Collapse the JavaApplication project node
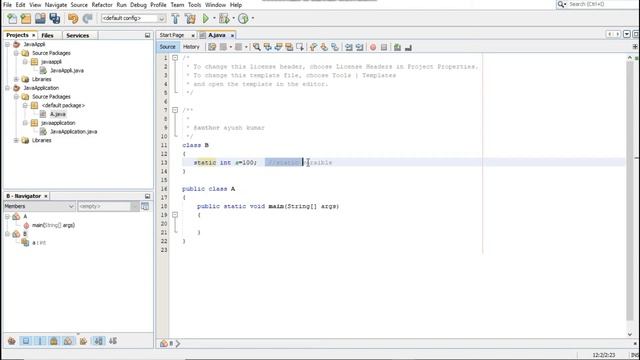 point(8,88)
